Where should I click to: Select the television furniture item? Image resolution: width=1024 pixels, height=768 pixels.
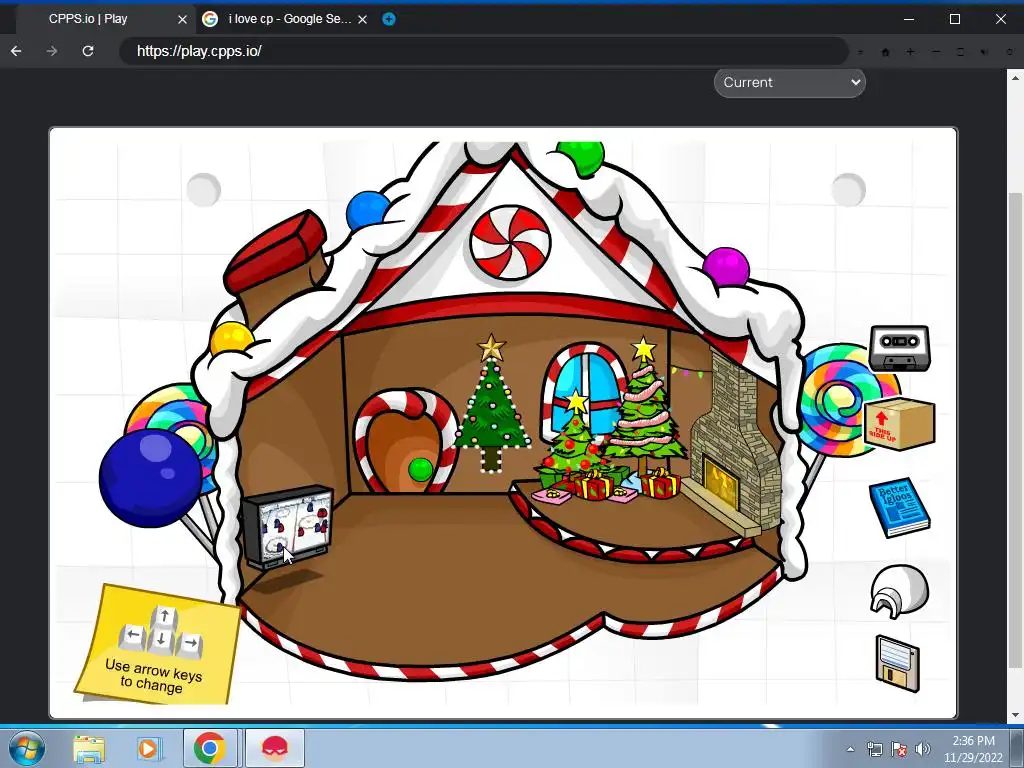coord(287,526)
